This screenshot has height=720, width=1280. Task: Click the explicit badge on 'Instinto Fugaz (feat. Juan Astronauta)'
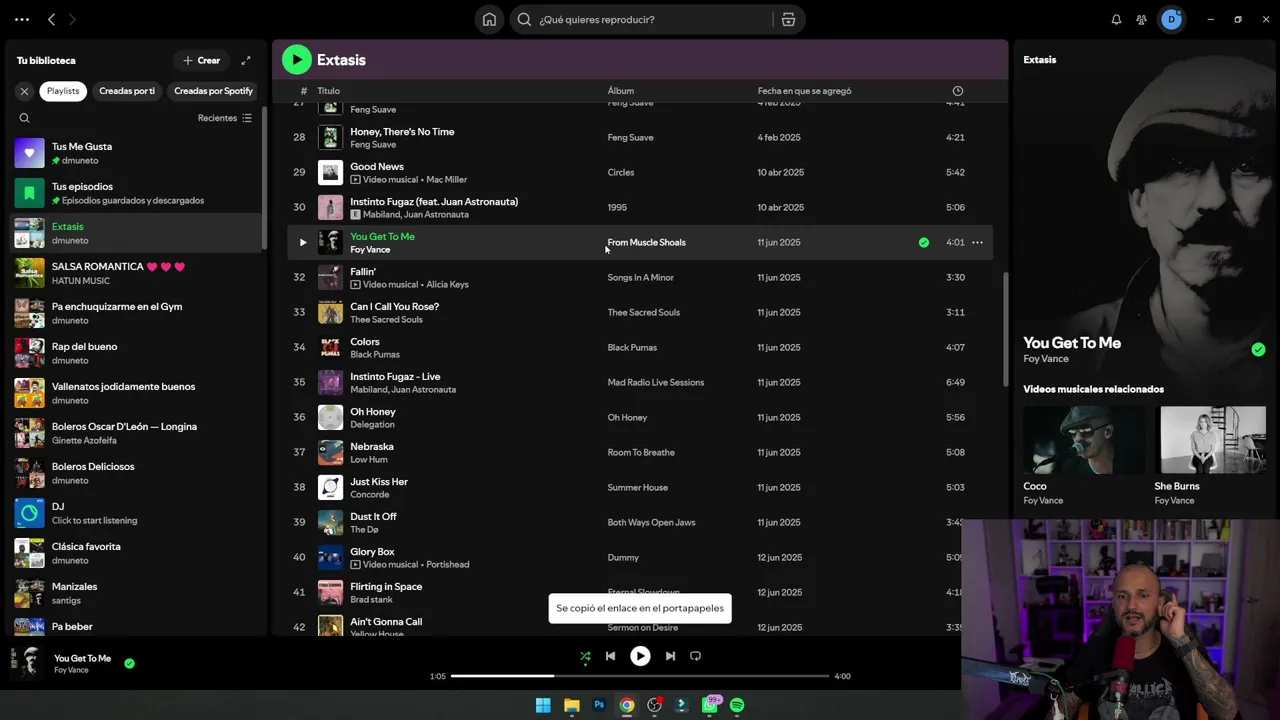(355, 215)
